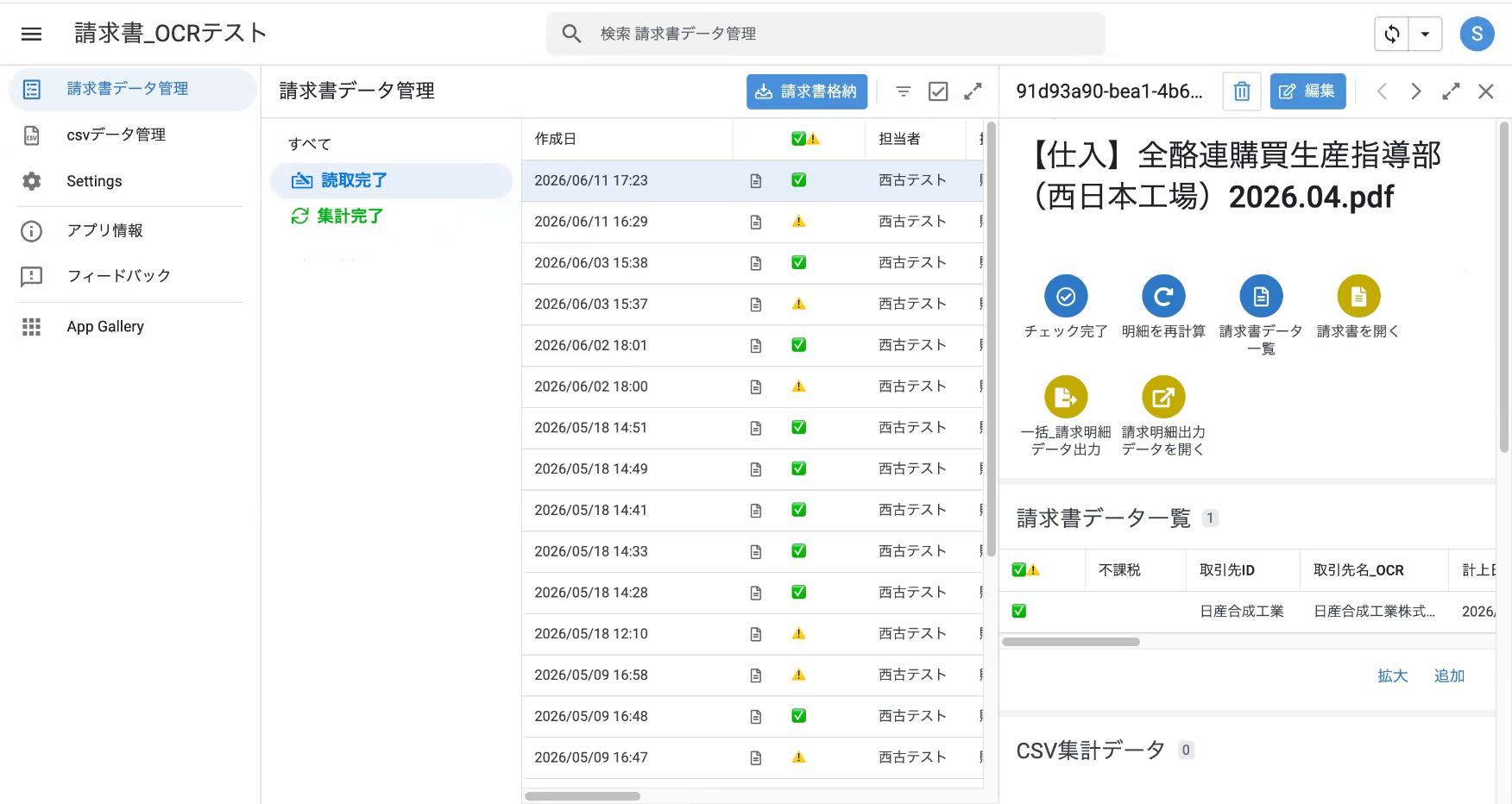Sort by 不課税 column header
The width and height of the screenshot is (1512, 804).
1119,570
